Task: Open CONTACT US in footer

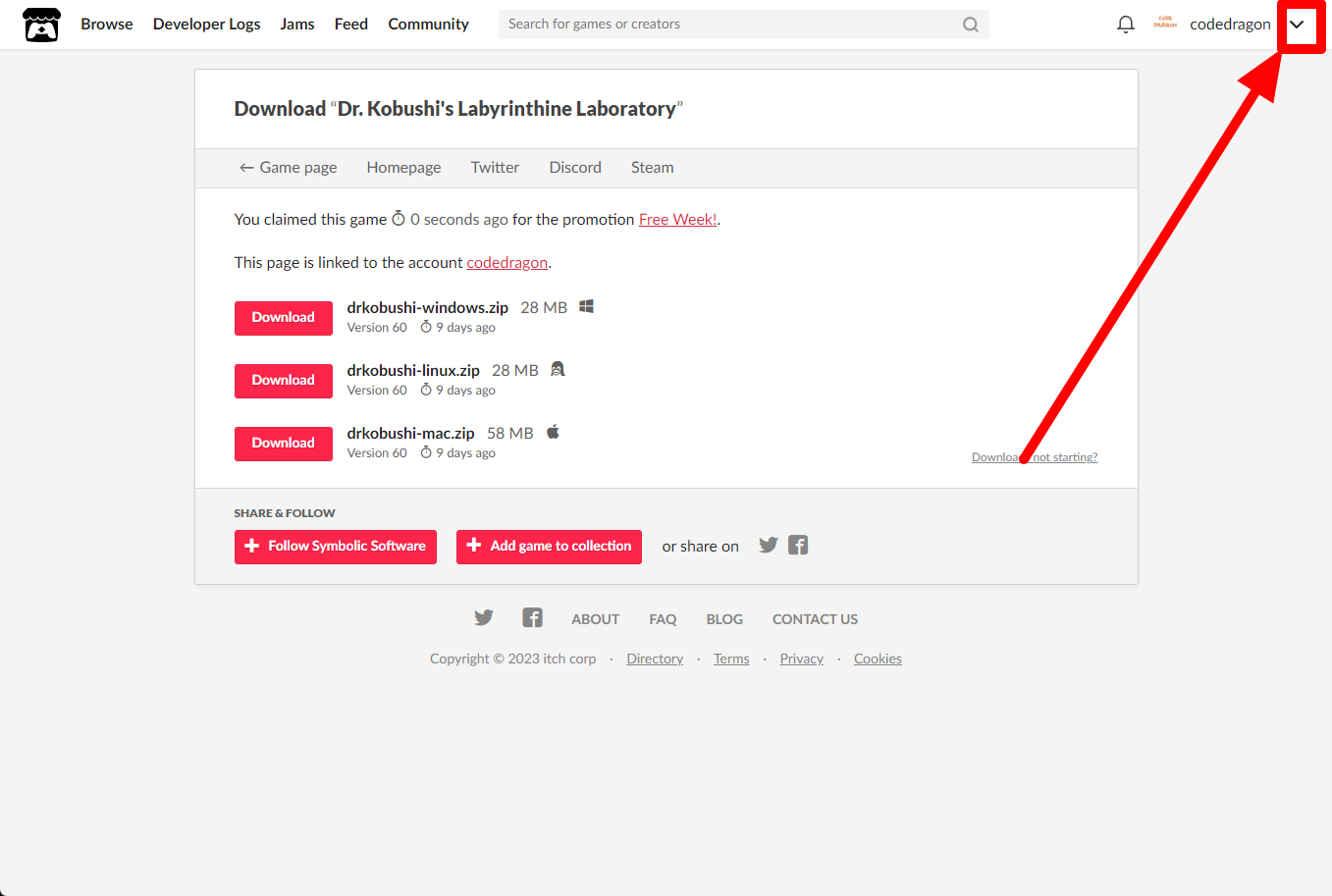Action: pyautogui.click(x=815, y=619)
